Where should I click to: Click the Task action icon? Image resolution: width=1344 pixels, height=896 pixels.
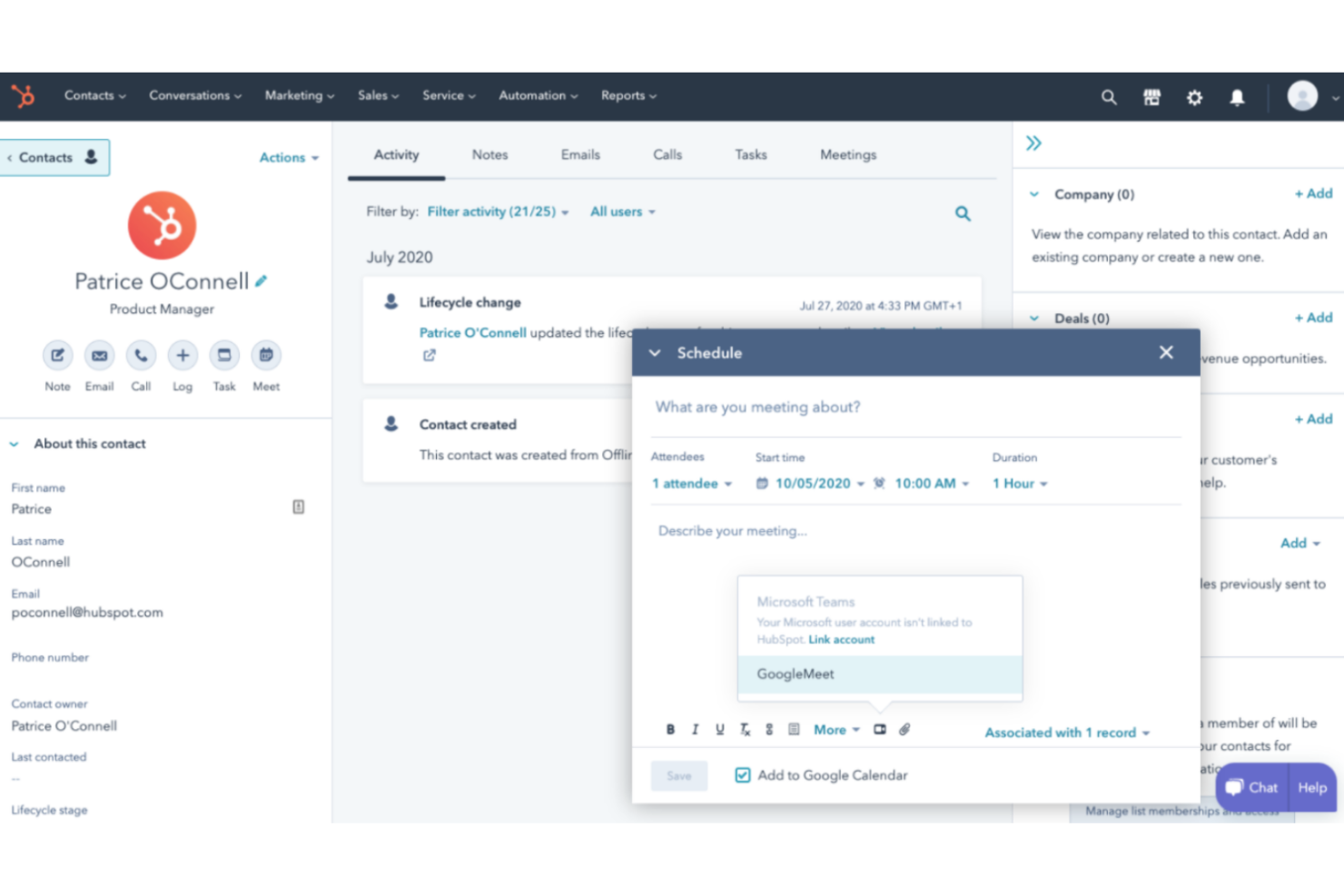(224, 355)
